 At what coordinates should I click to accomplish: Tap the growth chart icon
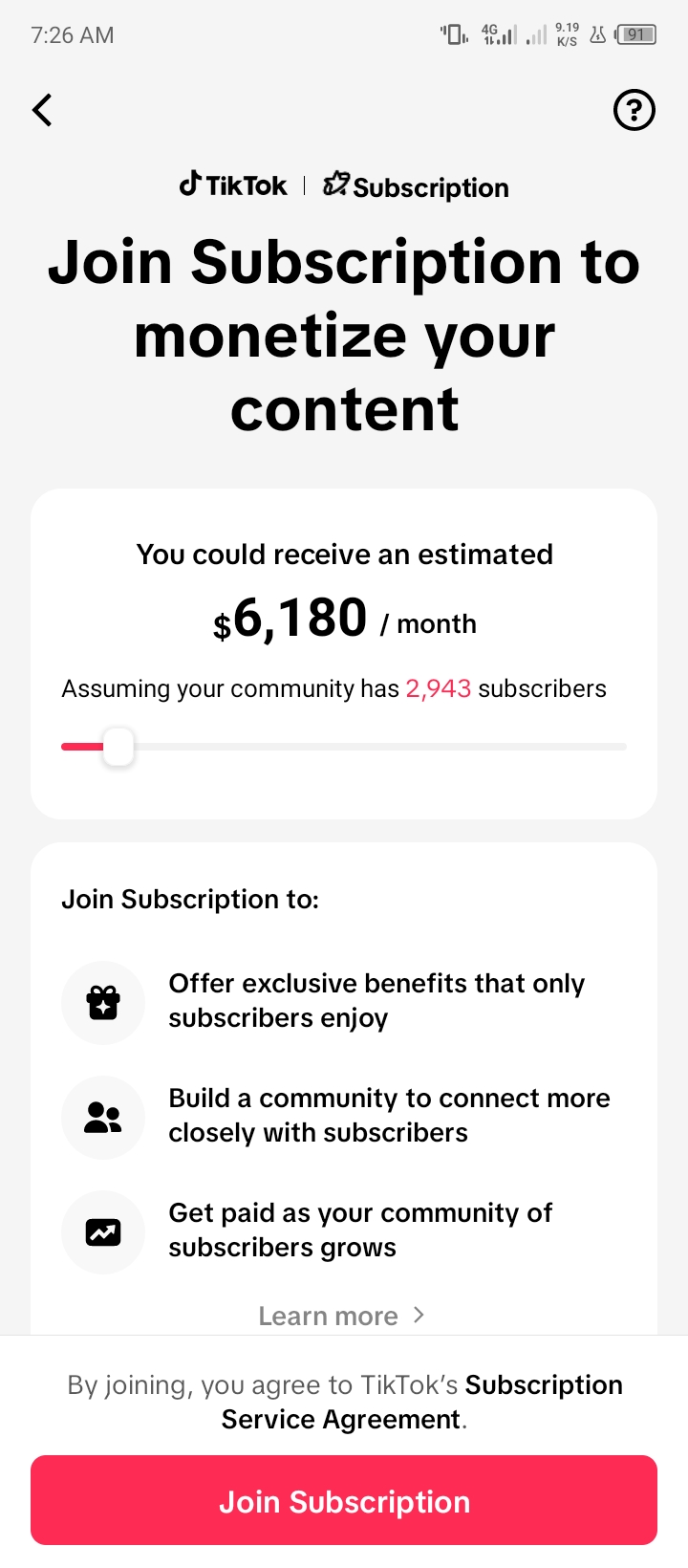pyautogui.click(x=103, y=1232)
